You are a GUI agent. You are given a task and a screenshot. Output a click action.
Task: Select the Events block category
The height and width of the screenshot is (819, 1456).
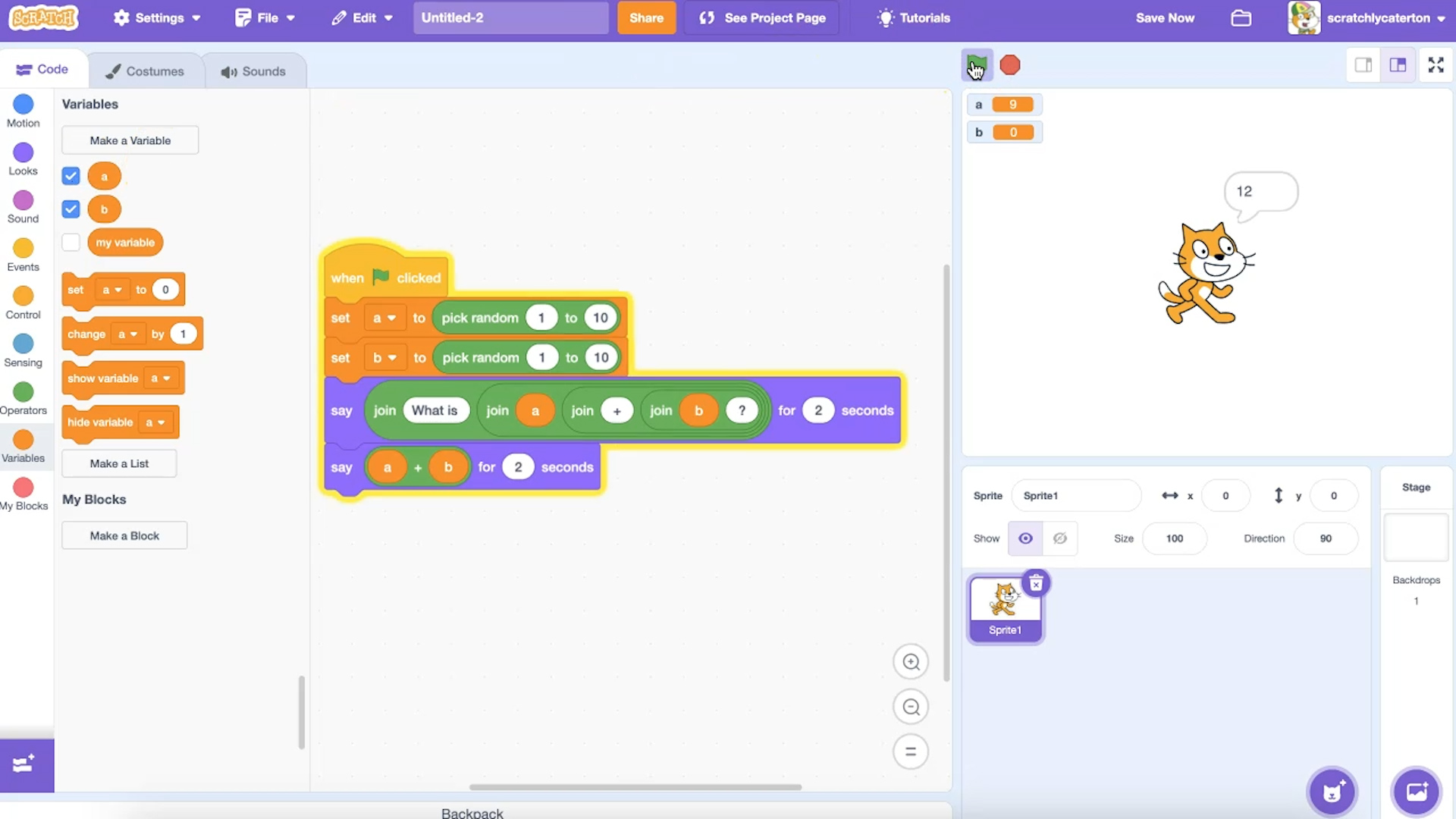pos(24,255)
